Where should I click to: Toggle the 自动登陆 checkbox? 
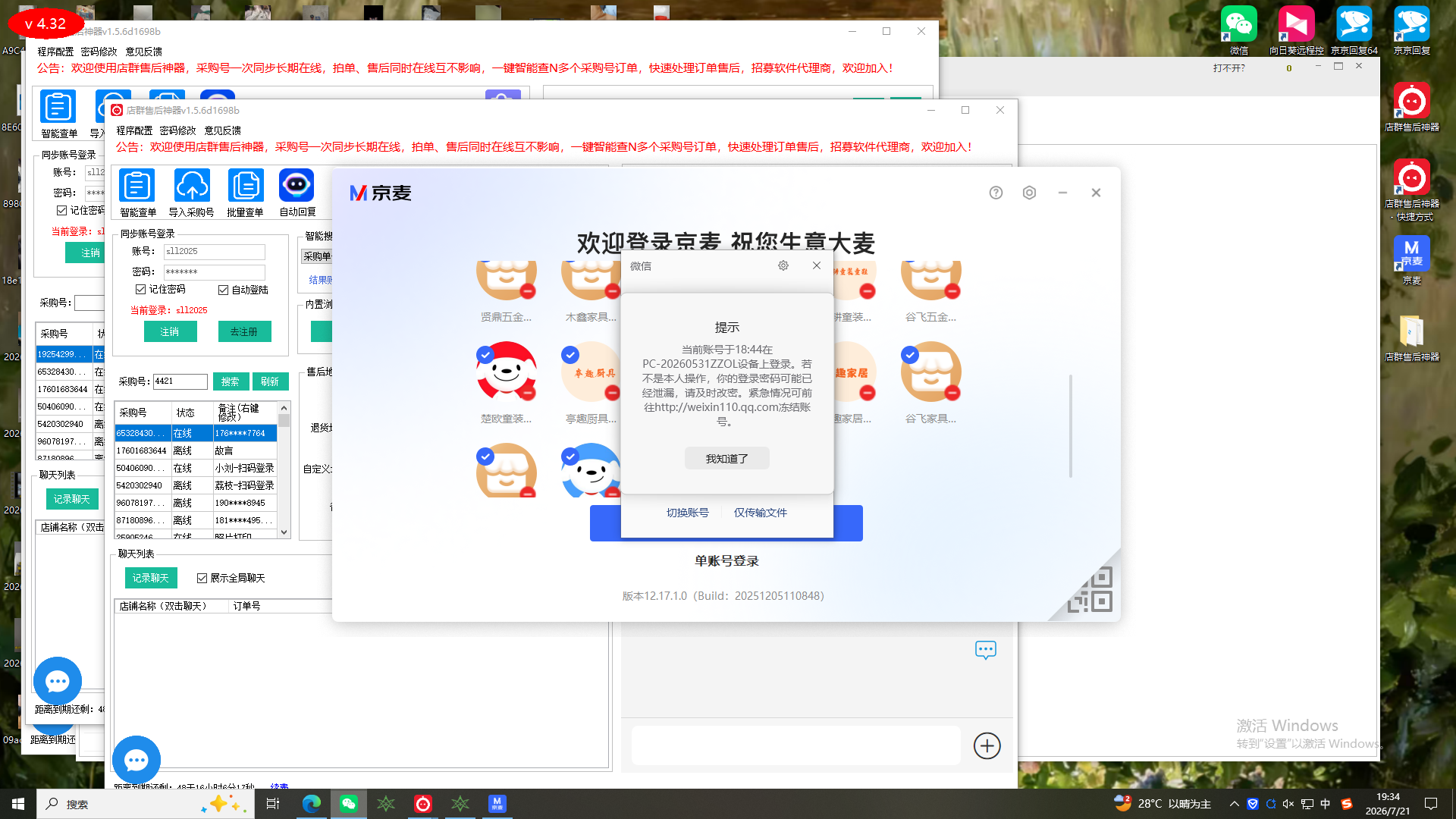pos(223,290)
